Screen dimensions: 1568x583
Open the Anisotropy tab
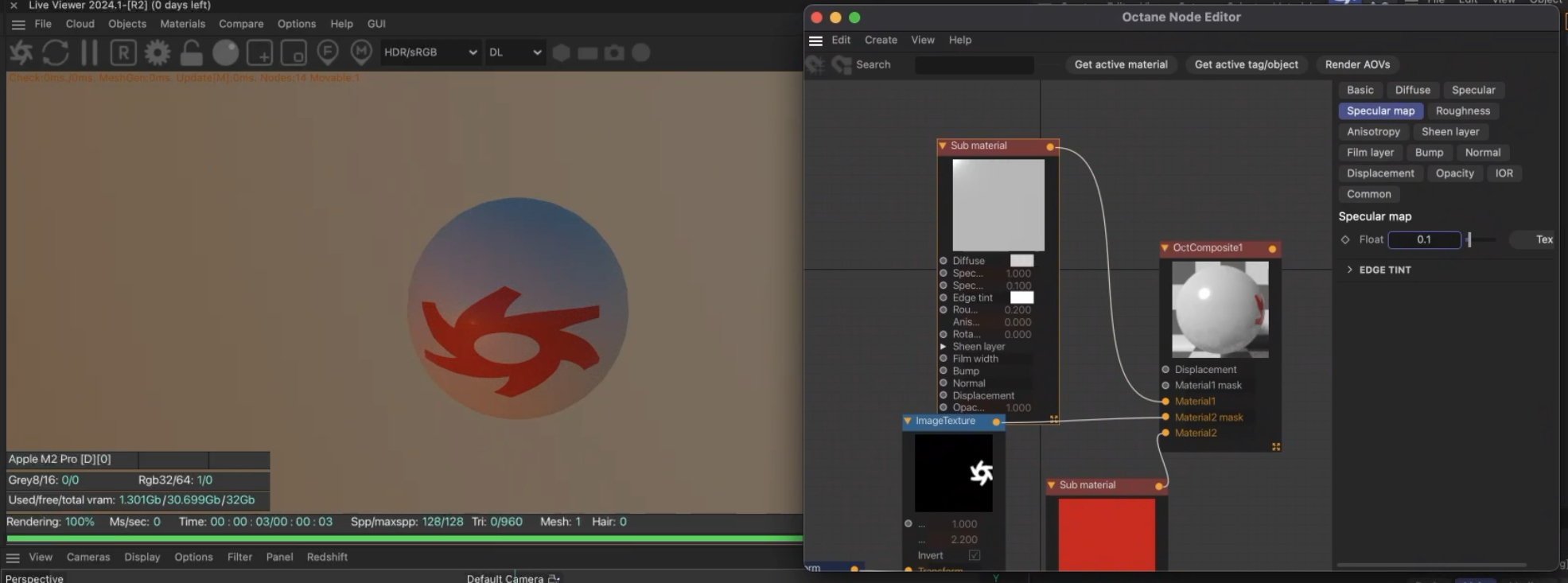tap(1373, 131)
